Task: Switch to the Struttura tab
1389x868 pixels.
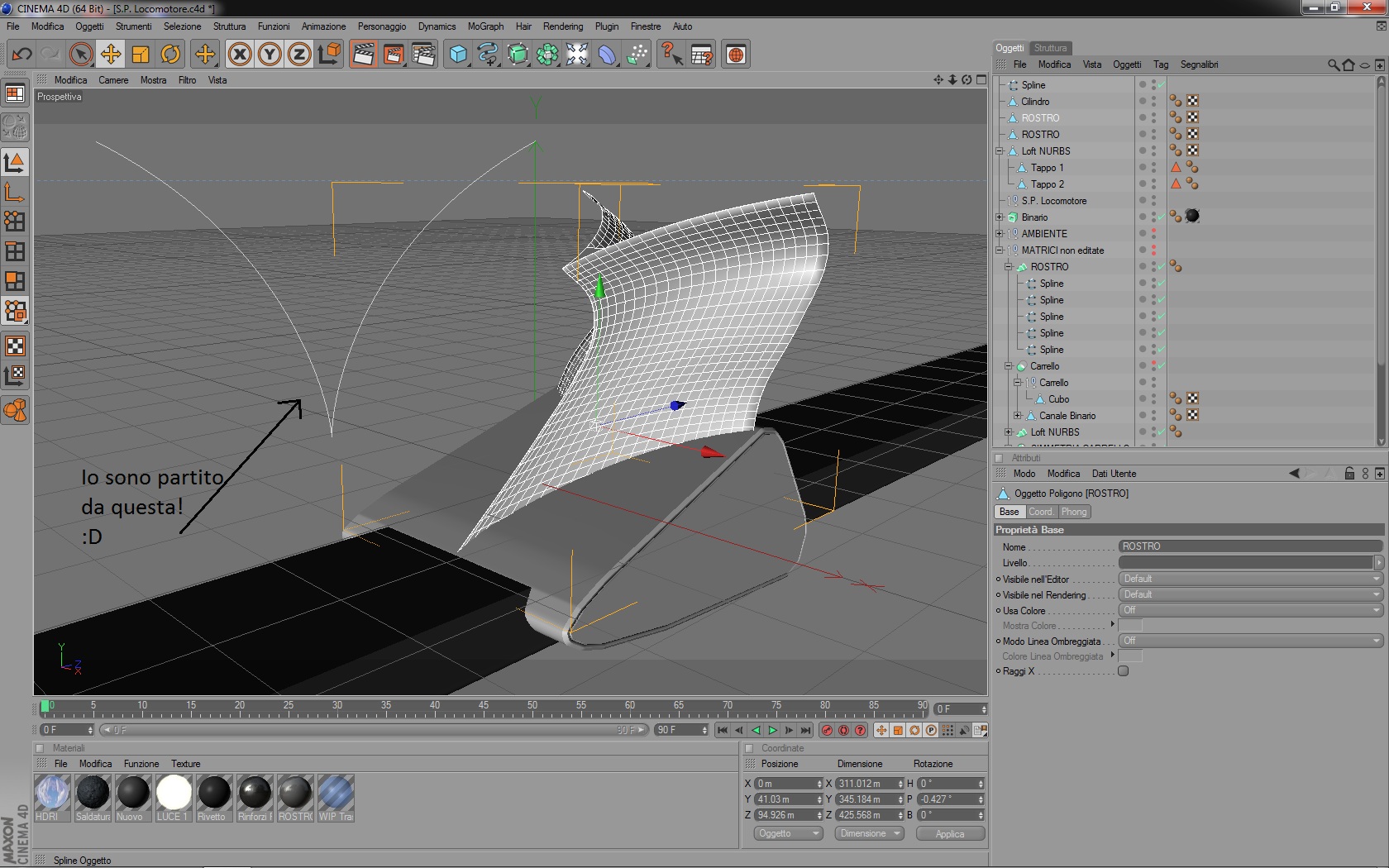Action: (1050, 48)
